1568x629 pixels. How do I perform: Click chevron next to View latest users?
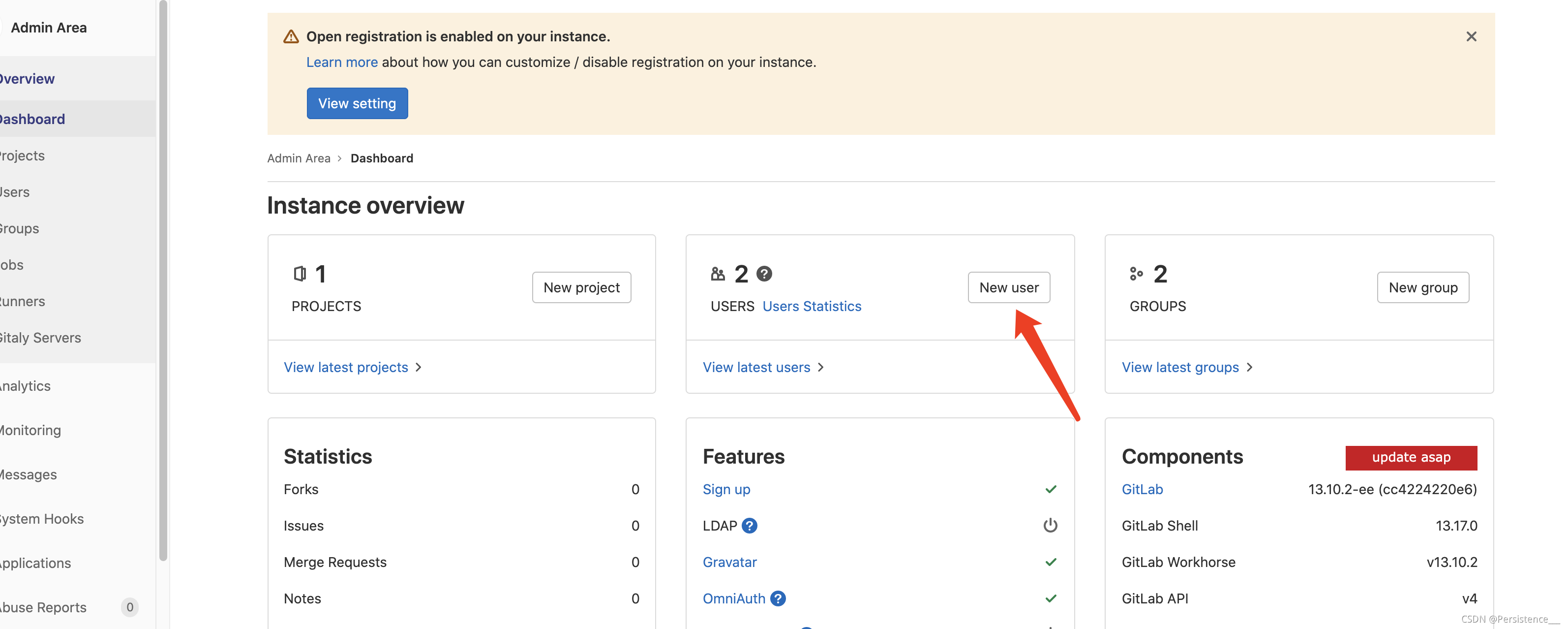(x=820, y=367)
